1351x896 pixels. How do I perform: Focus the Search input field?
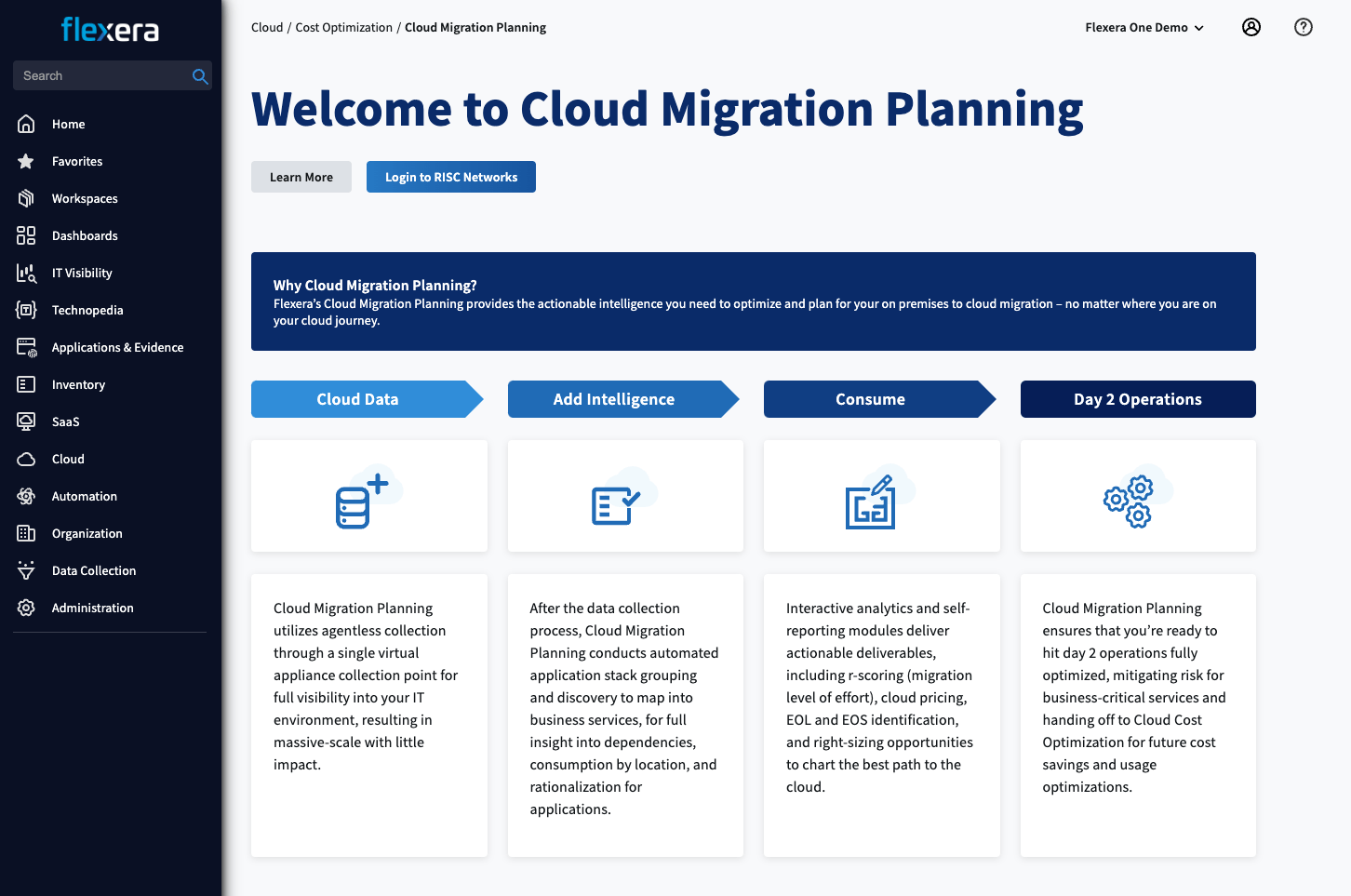pyautogui.click(x=102, y=76)
